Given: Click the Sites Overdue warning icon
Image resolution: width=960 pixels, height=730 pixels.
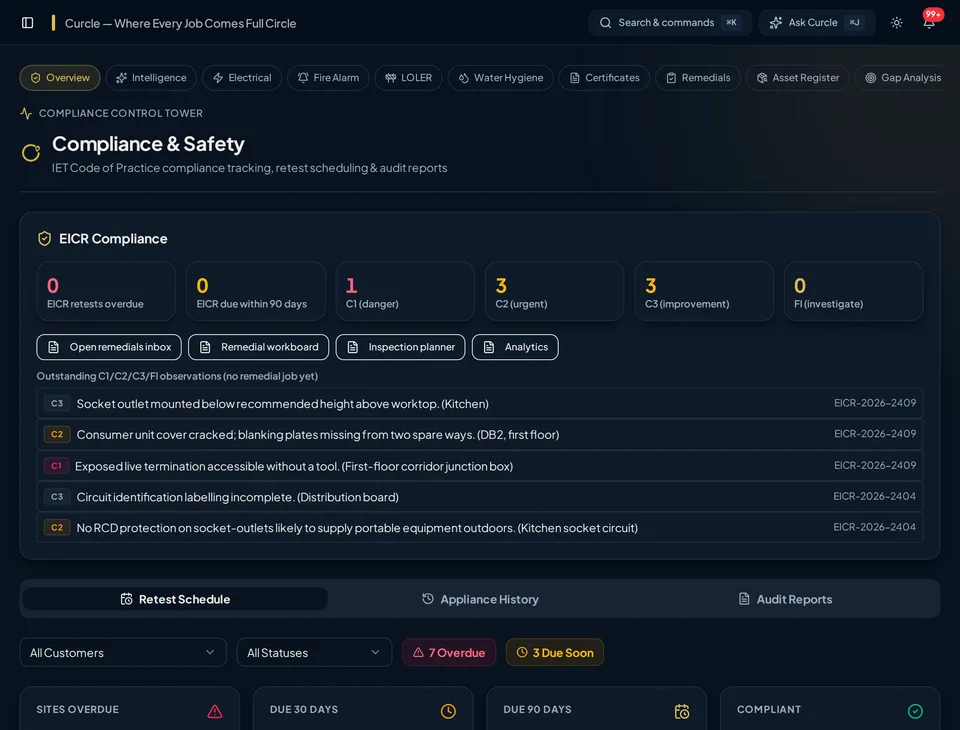Looking at the screenshot, I should (214, 711).
